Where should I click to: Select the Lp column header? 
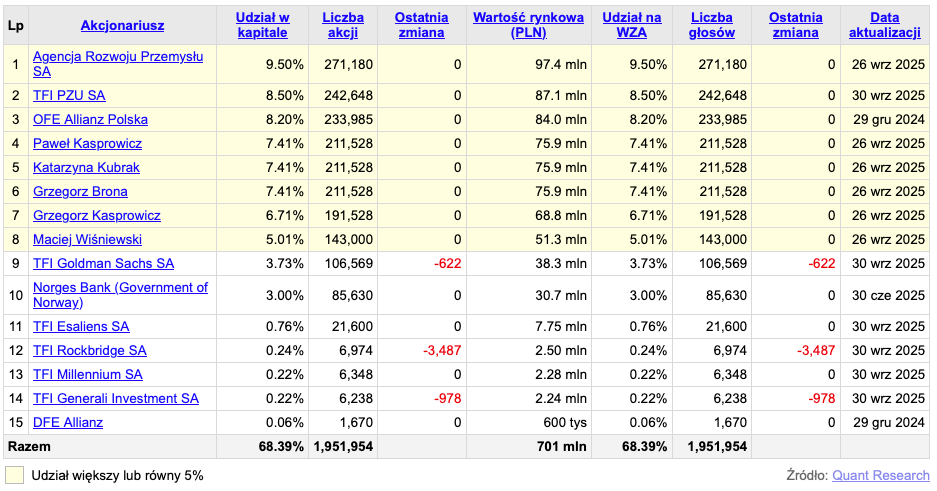pos(16,26)
